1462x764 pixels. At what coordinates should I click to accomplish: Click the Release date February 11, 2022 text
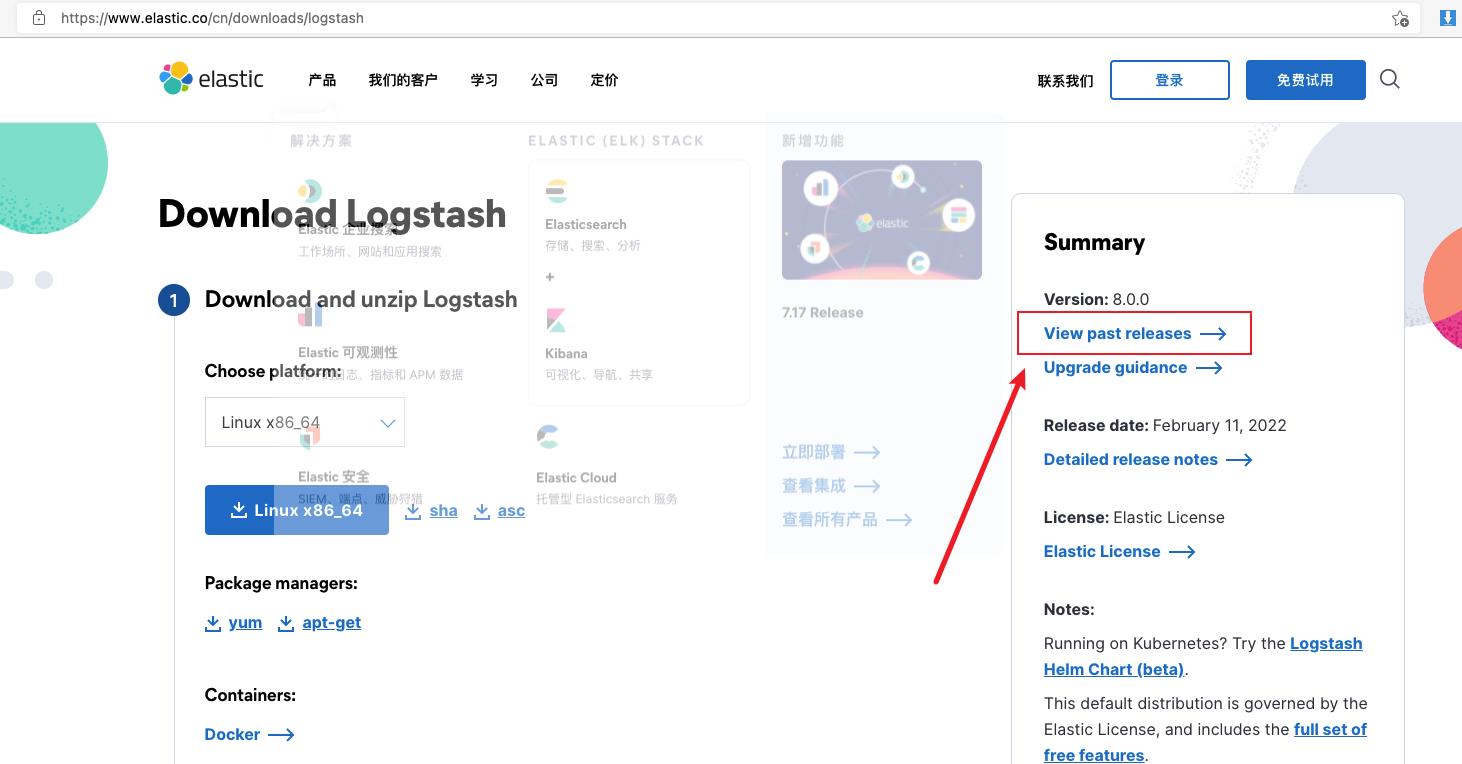pyautogui.click(x=1165, y=425)
